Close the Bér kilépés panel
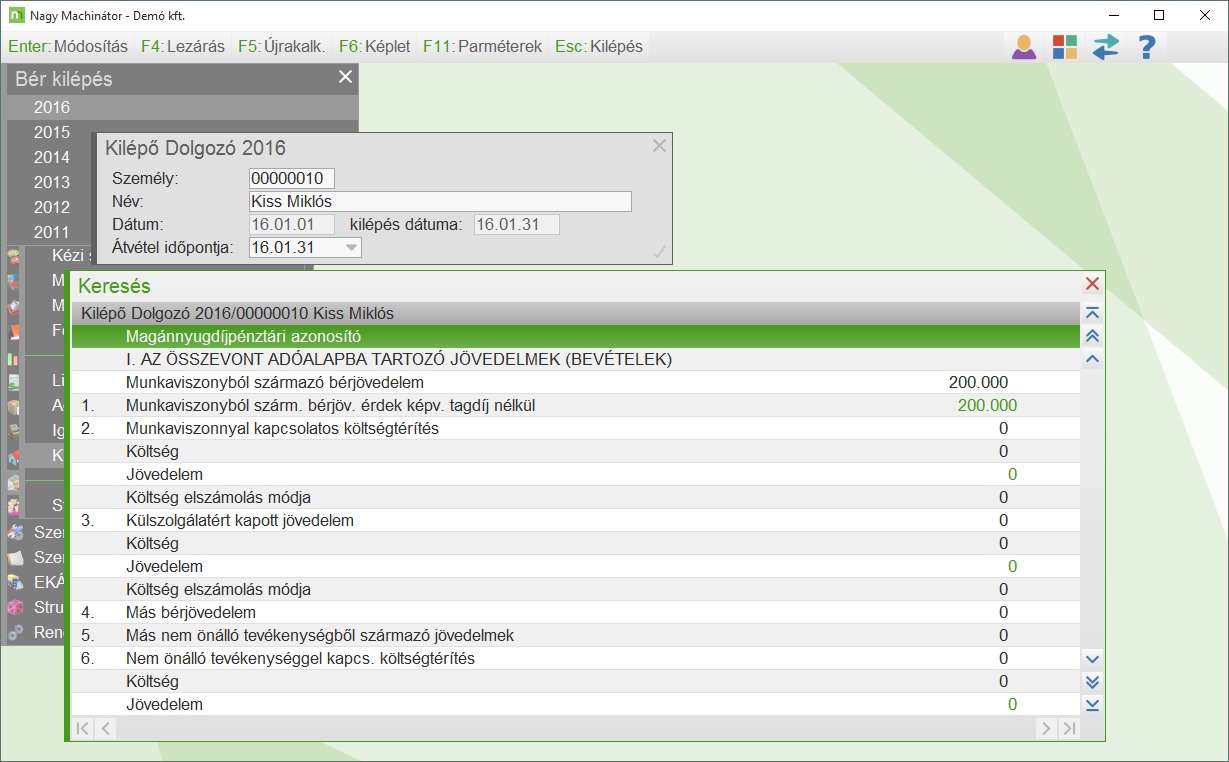 coord(345,77)
